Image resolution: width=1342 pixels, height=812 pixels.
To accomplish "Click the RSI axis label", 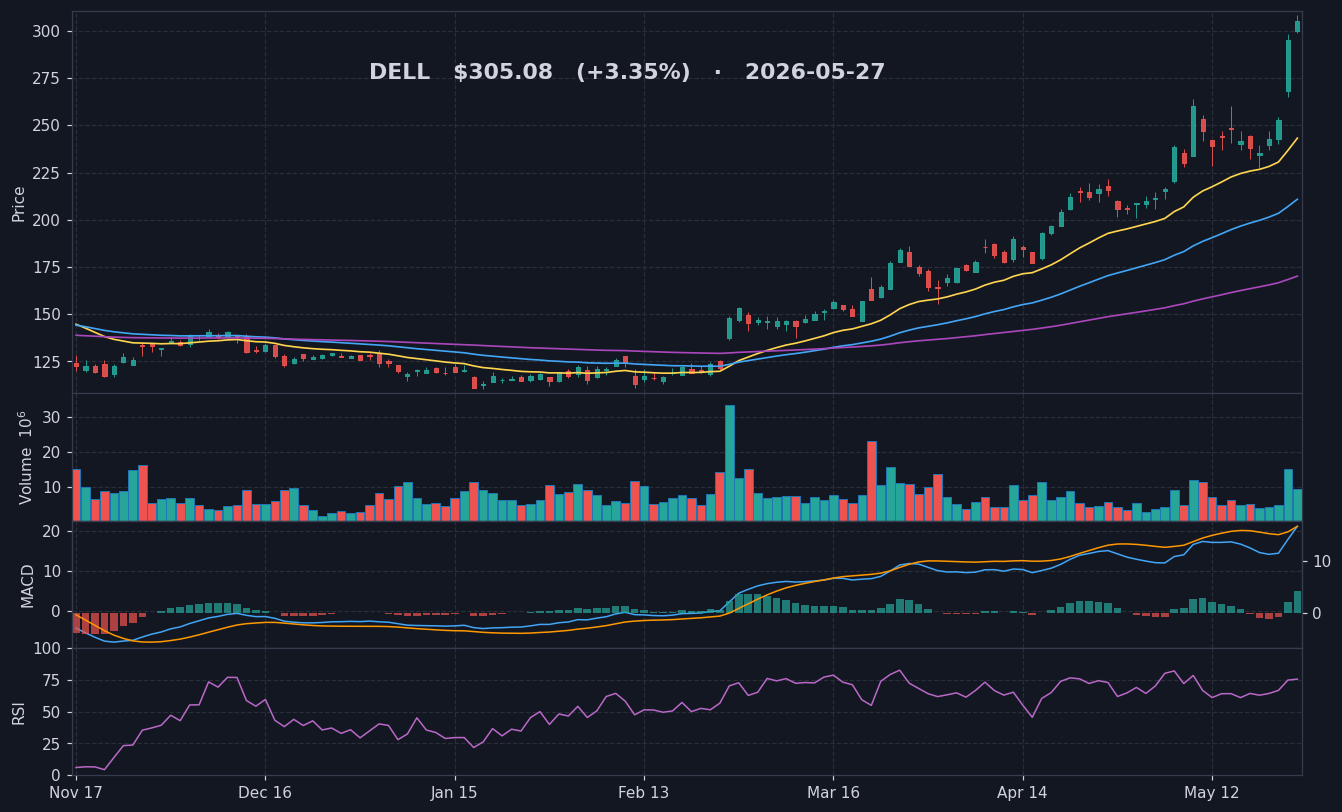I will click(19, 712).
